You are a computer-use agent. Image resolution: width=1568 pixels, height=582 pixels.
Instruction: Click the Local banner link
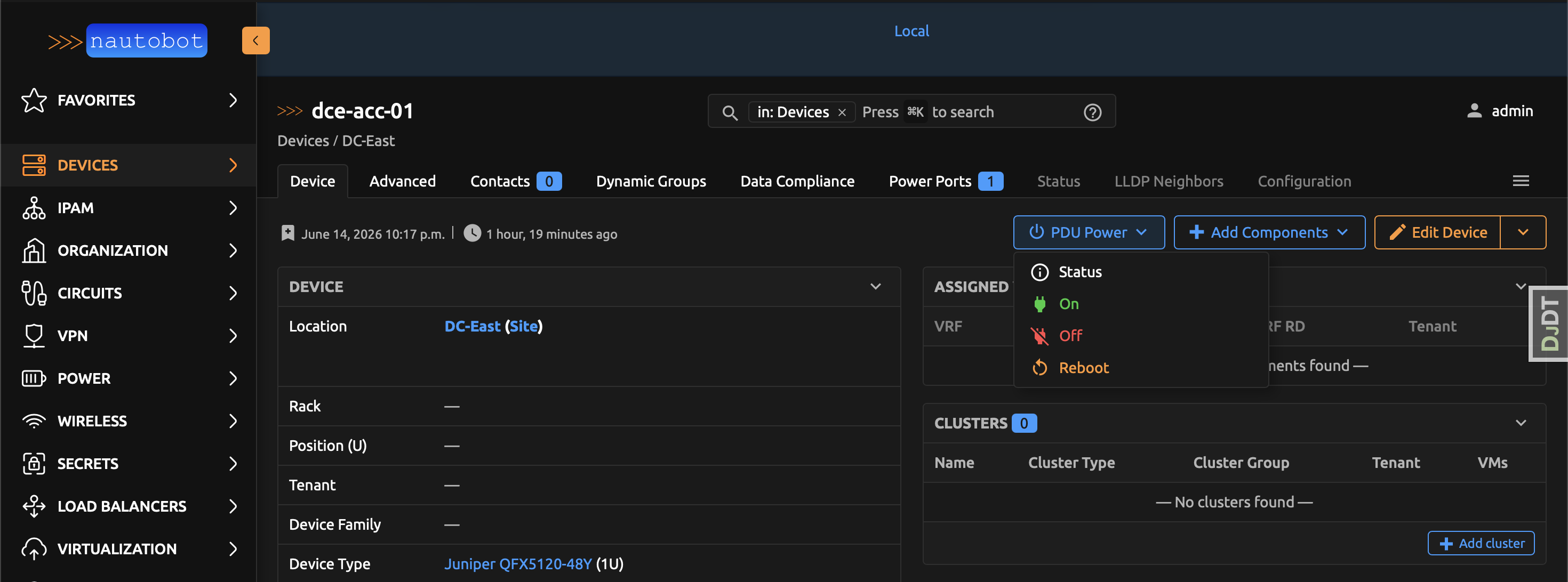coord(911,31)
